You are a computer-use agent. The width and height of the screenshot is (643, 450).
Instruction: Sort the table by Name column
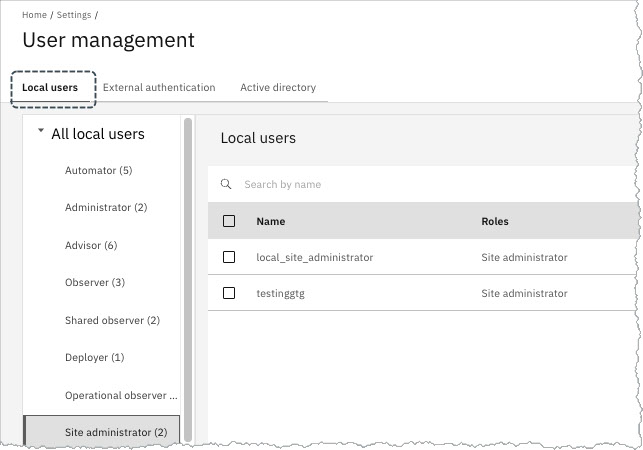pos(270,221)
